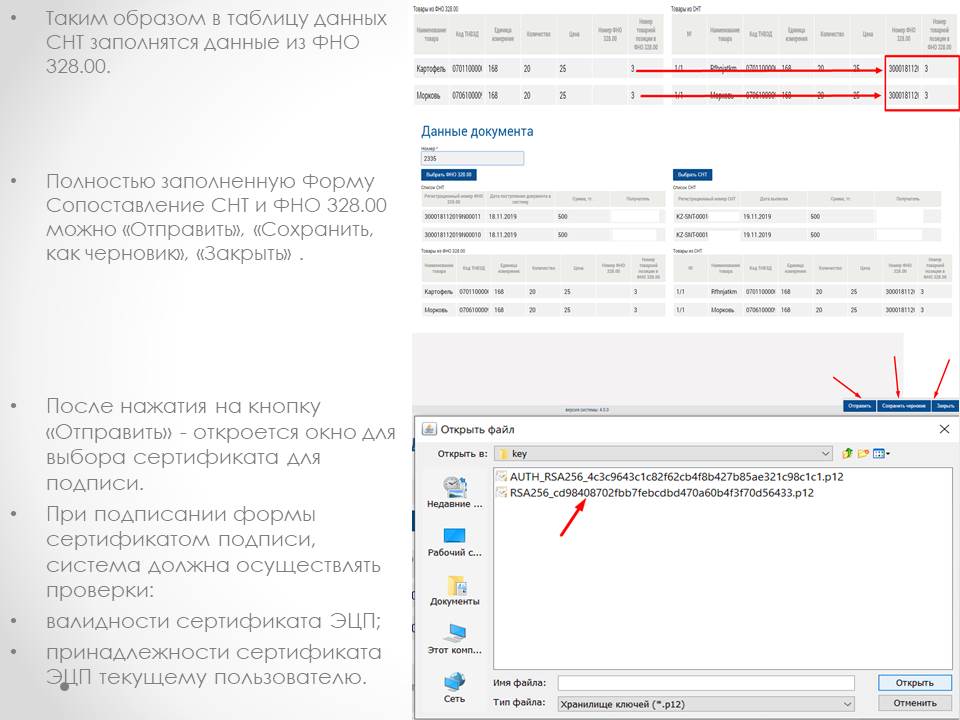The width and height of the screenshot is (960, 720).
Task: Open the Сеть network shortcut
Action: [x=455, y=687]
